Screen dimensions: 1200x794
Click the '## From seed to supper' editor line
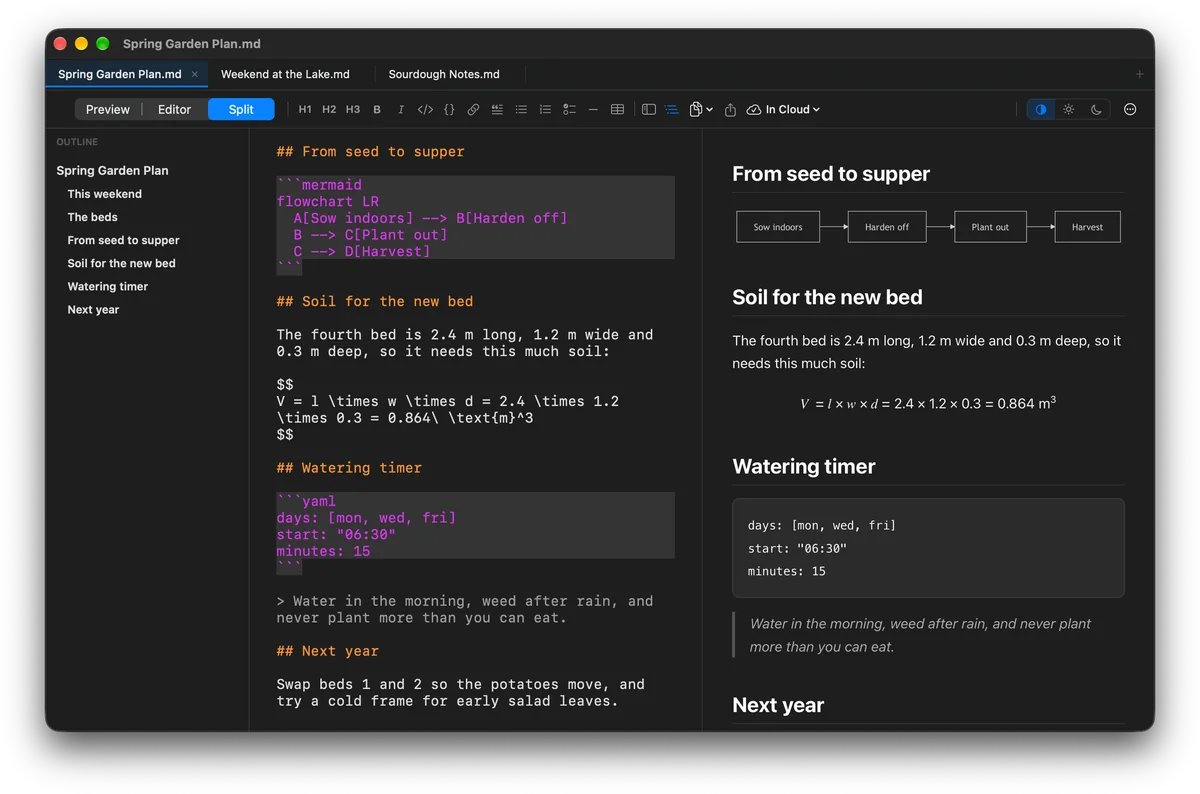pos(370,152)
